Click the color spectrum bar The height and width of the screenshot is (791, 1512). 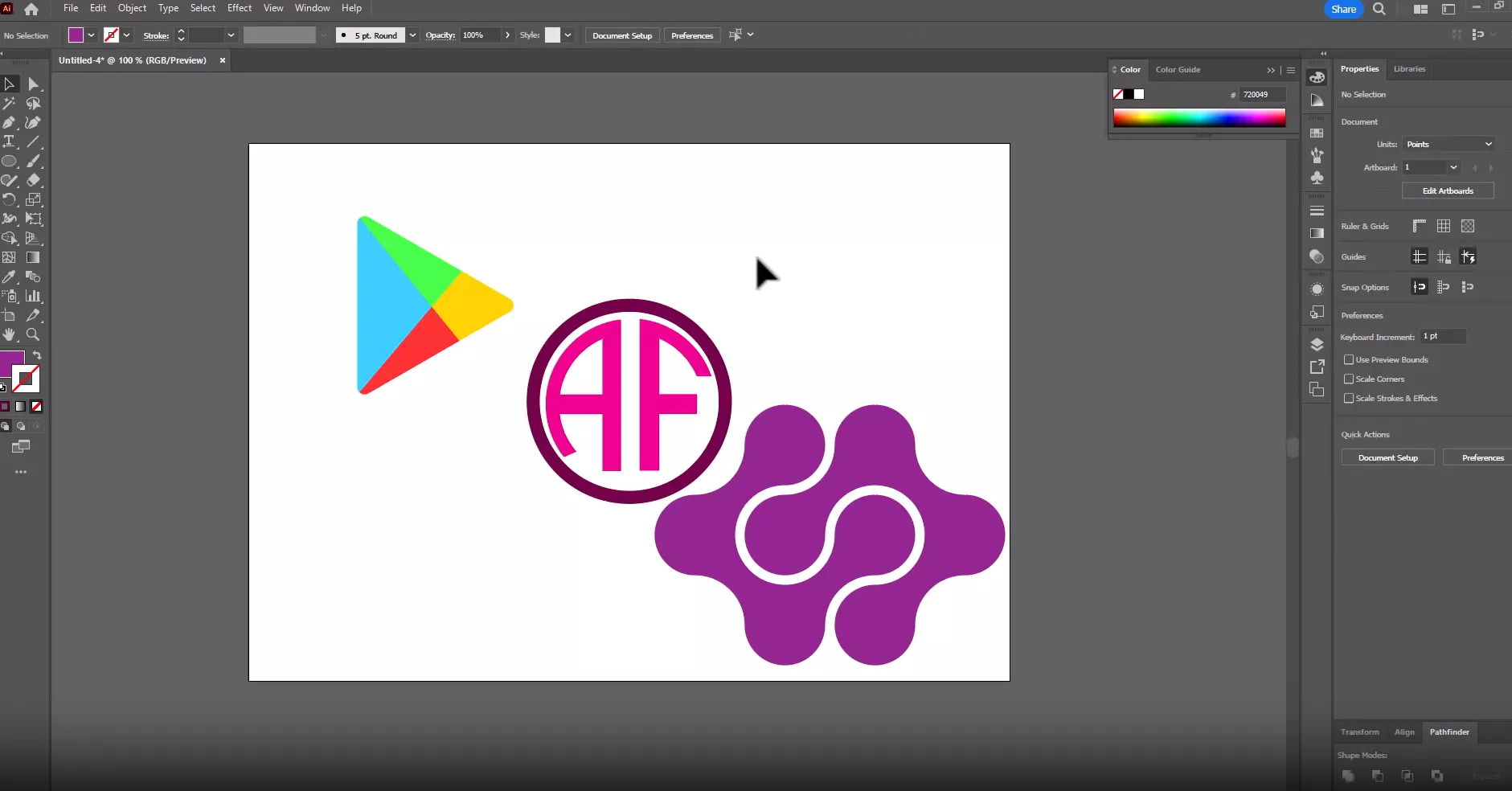(x=1199, y=118)
